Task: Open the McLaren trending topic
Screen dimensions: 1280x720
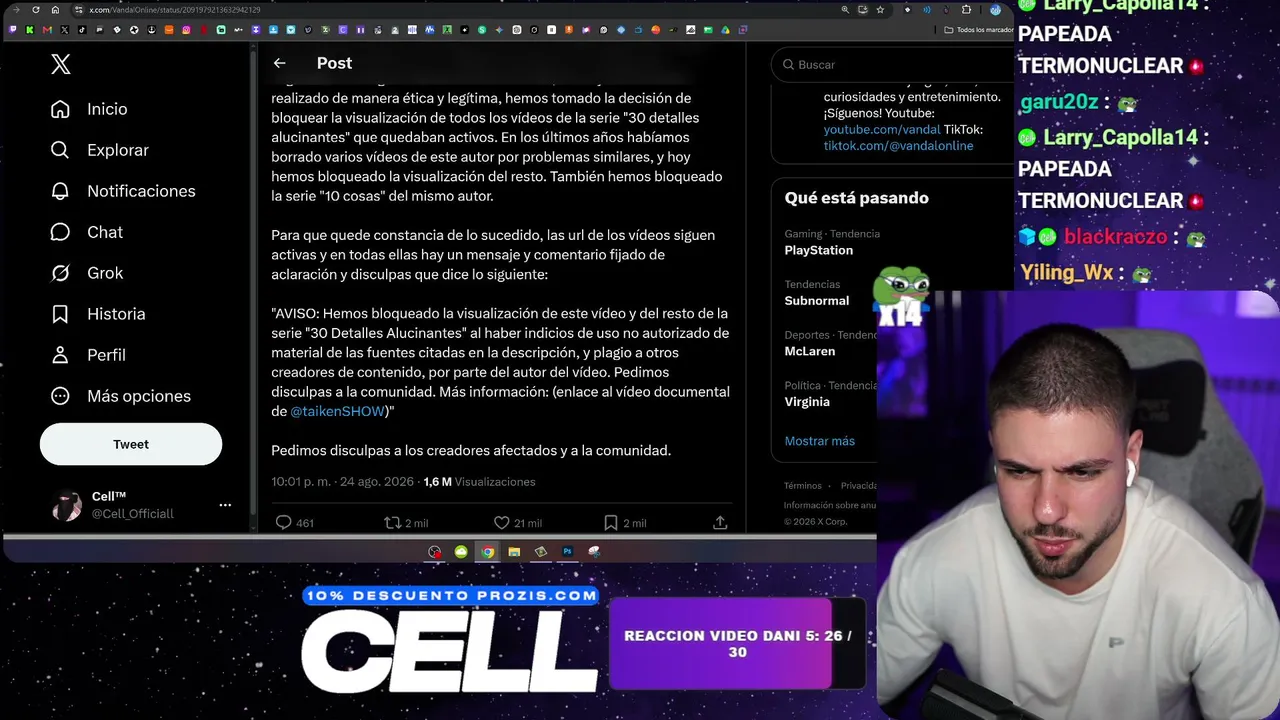Action: pyautogui.click(x=810, y=352)
